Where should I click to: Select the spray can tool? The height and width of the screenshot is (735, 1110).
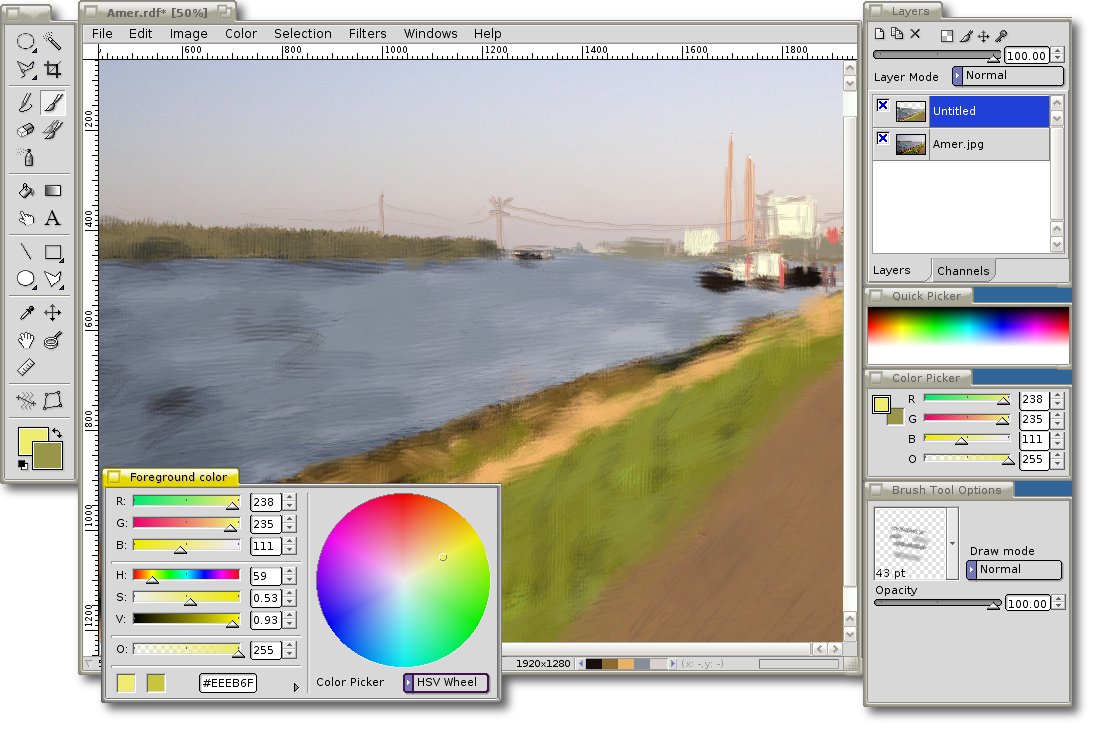[x=25, y=157]
